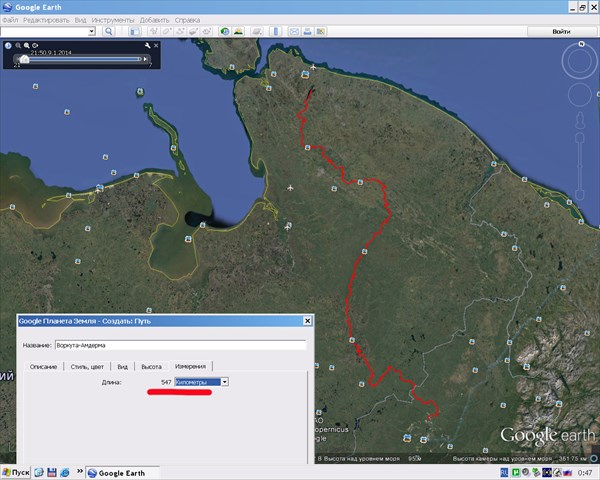Click the Street View pegman icon
The height and width of the screenshot is (480, 600).
click(580, 121)
